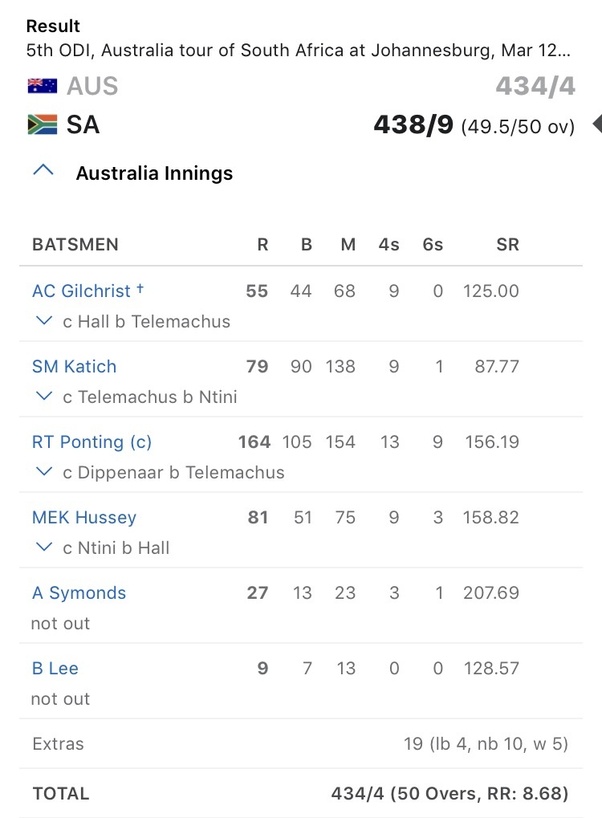Expand AC Gilchrist dismissal details

tap(43, 321)
